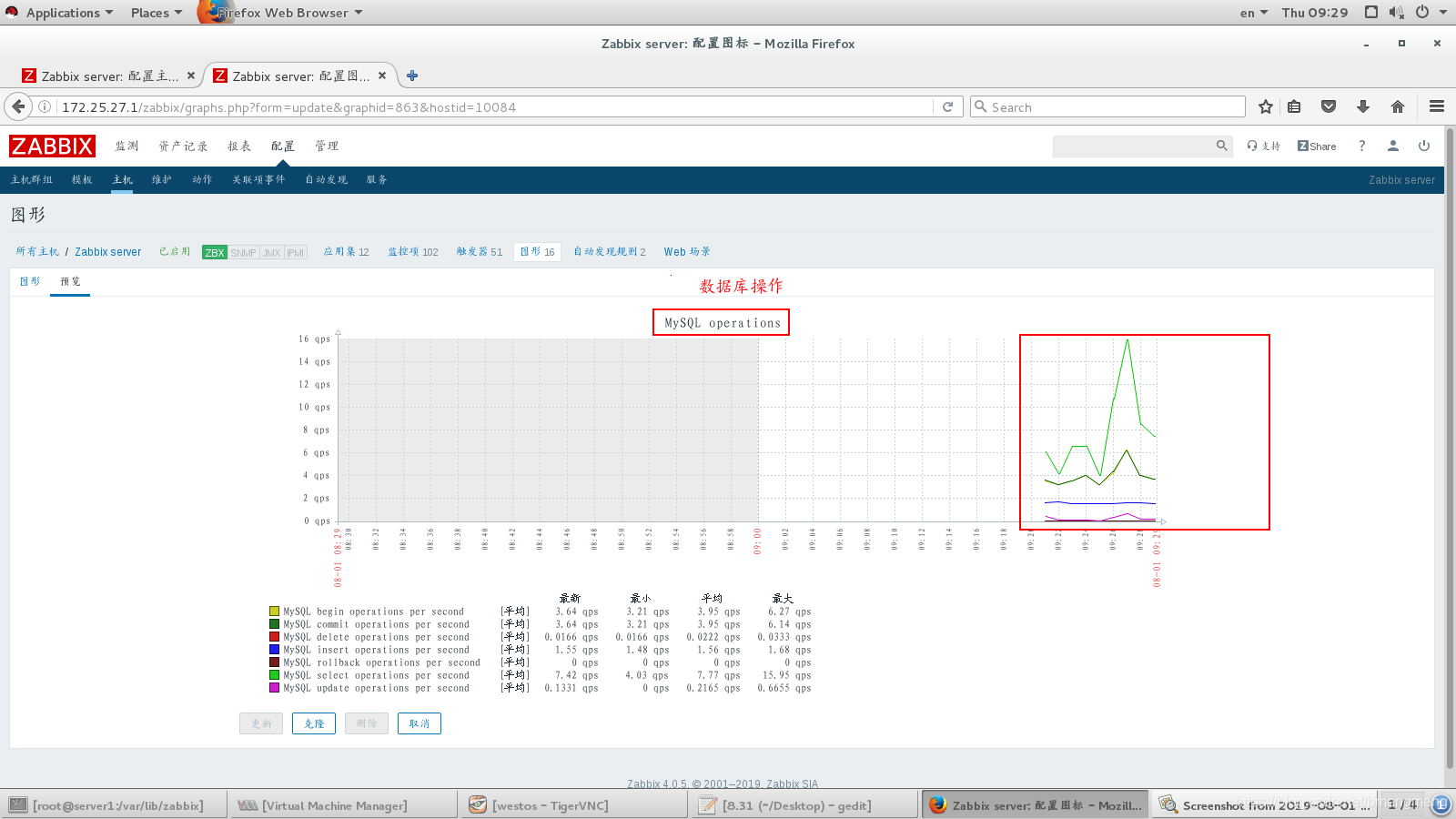Open the Firefox hamburger menu
1456x819 pixels.
1437,106
